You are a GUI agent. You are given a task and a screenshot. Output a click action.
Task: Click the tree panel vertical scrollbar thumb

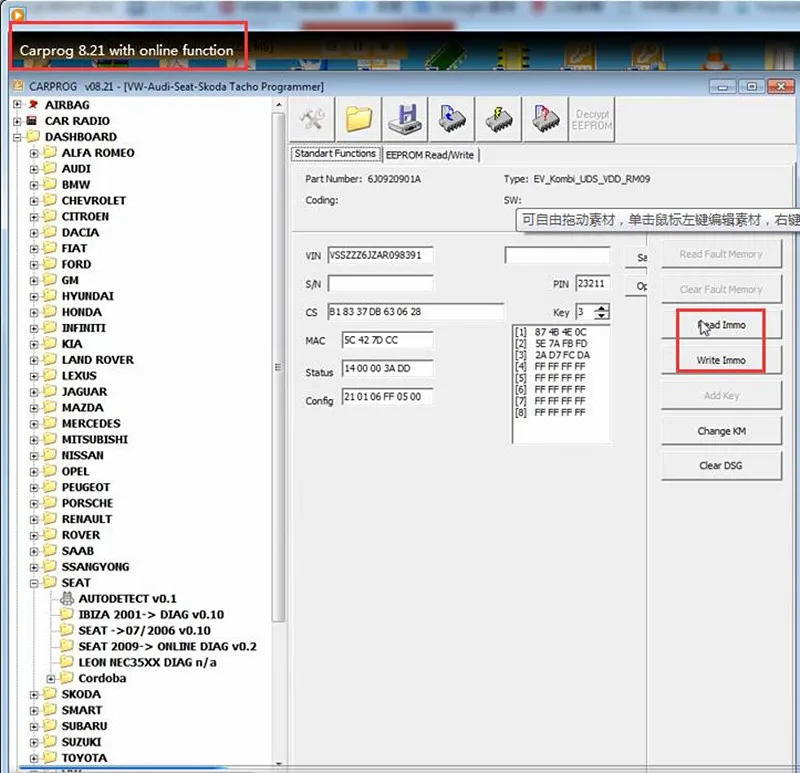(279, 366)
